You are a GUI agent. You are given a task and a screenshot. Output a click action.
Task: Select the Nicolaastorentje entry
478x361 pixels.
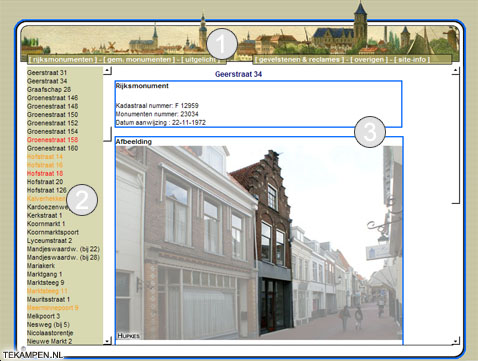50,333
